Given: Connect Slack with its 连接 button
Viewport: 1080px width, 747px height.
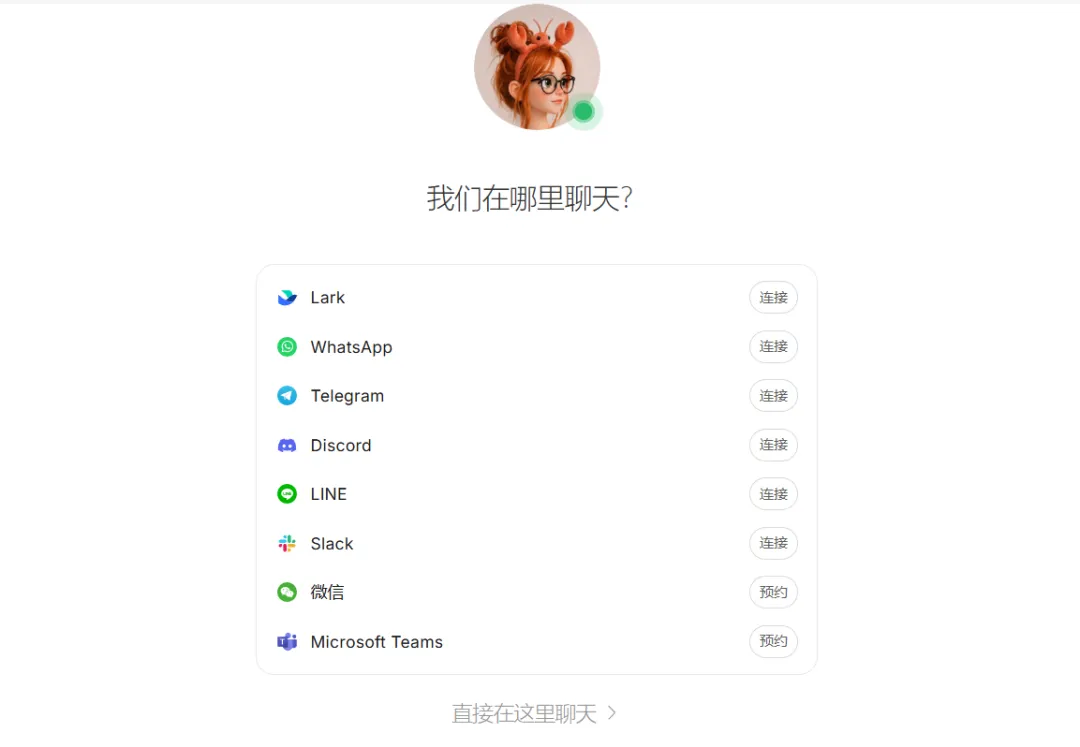Looking at the screenshot, I should pos(773,543).
